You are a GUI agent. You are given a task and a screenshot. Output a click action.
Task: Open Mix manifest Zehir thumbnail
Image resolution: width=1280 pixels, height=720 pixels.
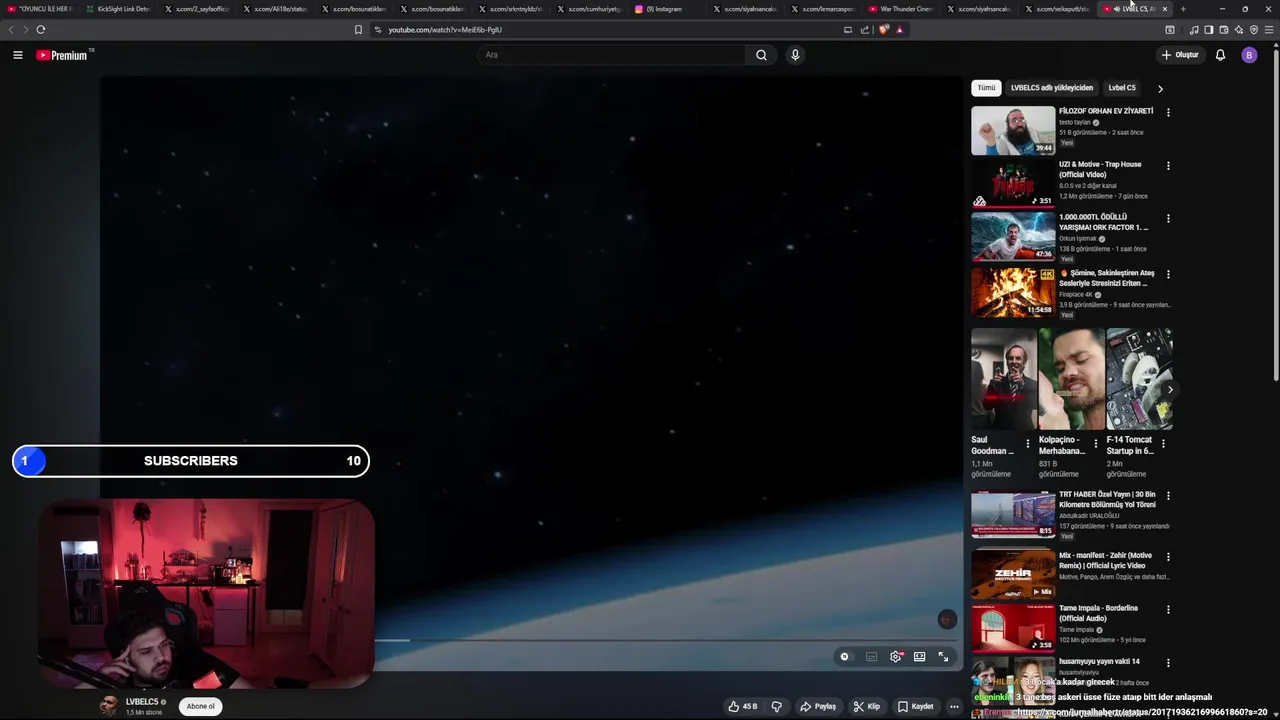click(1013, 574)
